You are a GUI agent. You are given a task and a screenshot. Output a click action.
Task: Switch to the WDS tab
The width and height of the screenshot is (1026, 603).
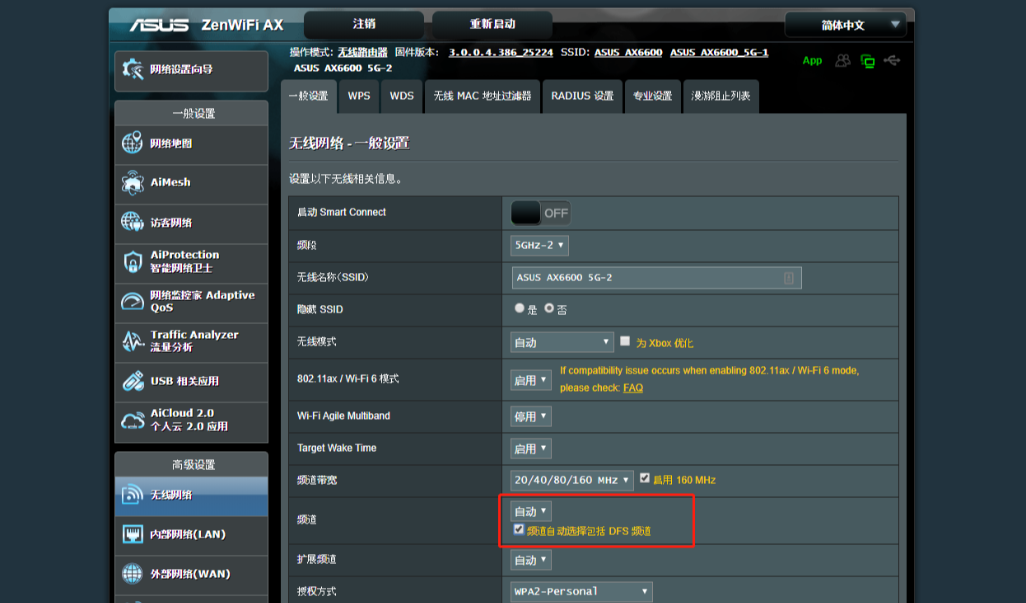(x=402, y=96)
